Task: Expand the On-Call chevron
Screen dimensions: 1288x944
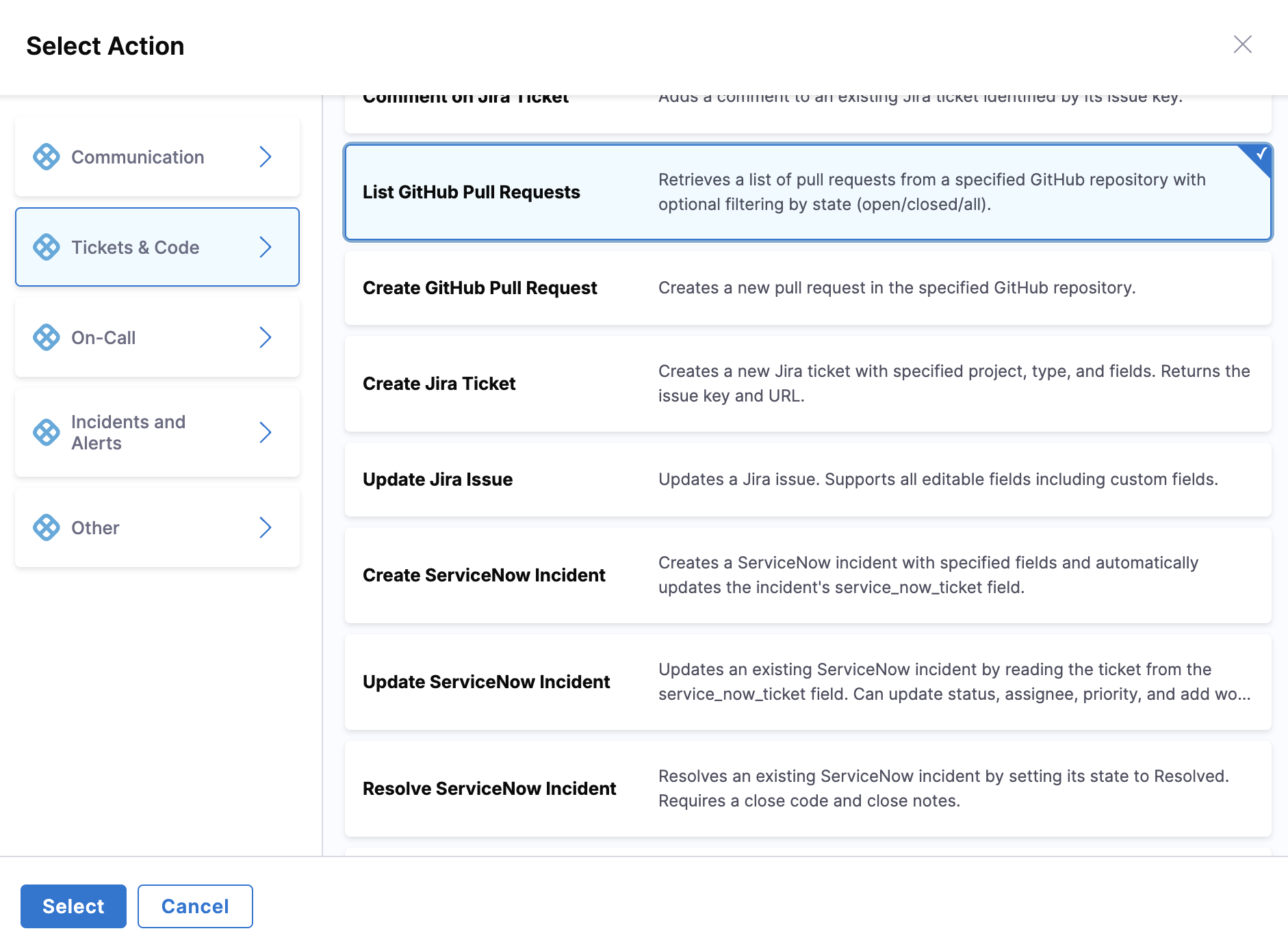Action: point(266,337)
